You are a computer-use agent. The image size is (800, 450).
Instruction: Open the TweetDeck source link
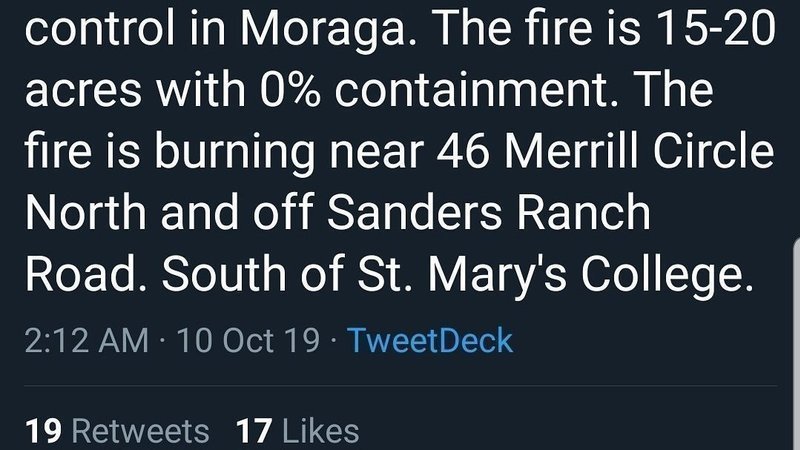click(x=430, y=340)
